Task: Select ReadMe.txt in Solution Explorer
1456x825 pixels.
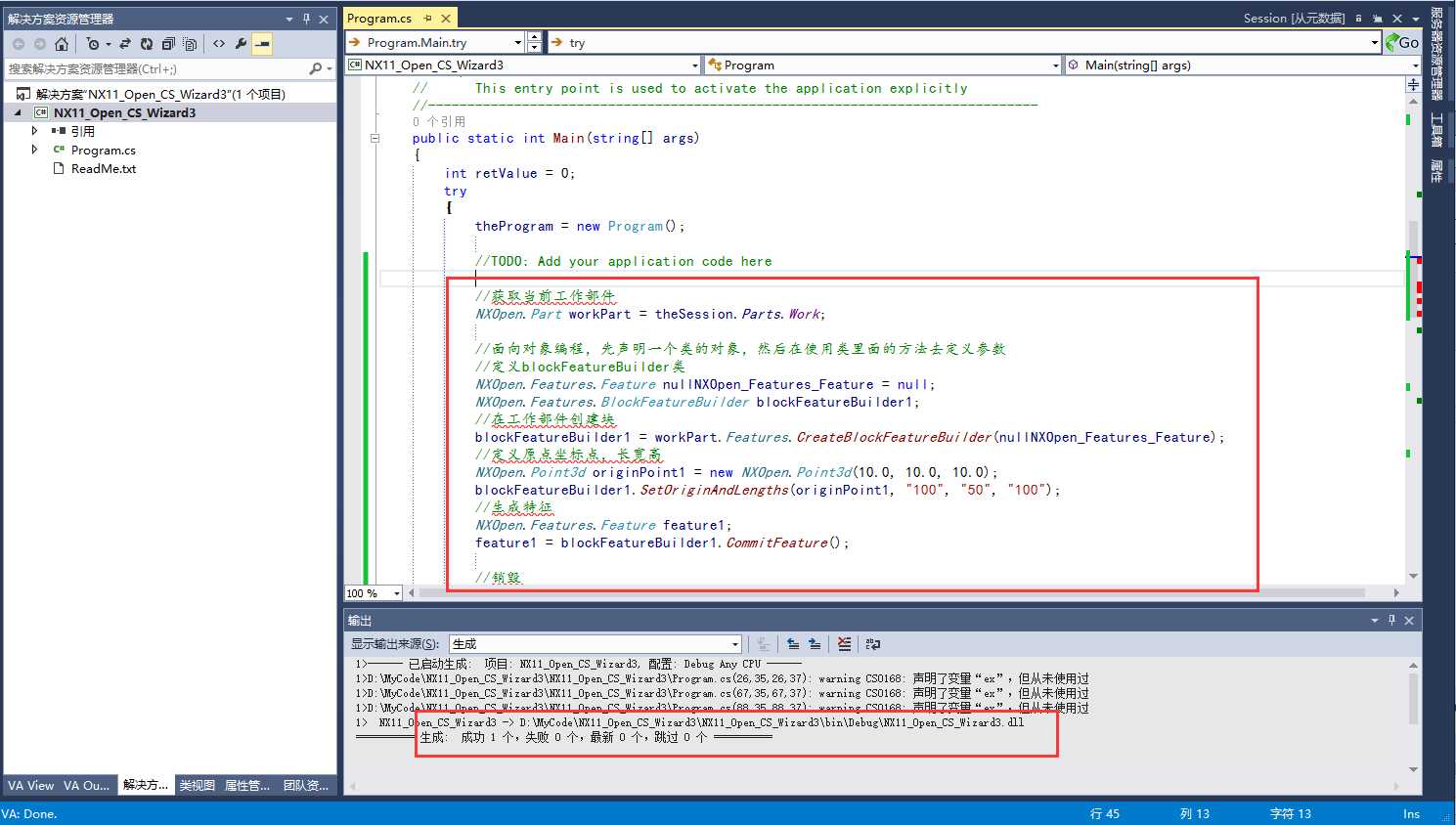Action: tap(104, 169)
